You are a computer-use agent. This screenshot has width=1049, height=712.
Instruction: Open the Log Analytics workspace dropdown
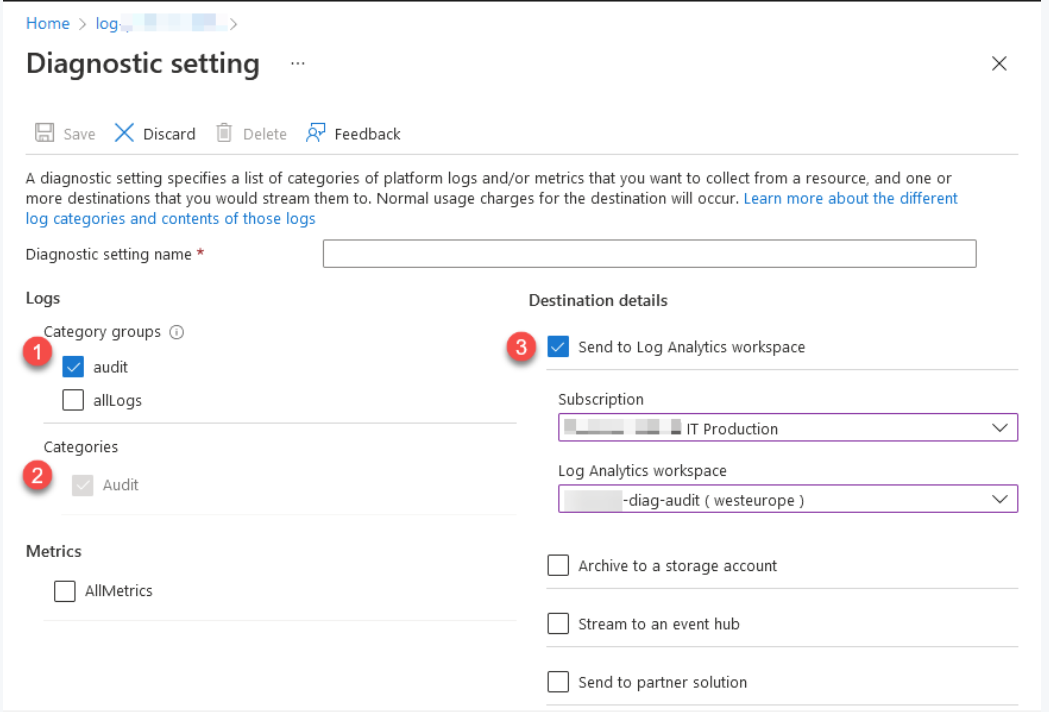tap(787, 499)
